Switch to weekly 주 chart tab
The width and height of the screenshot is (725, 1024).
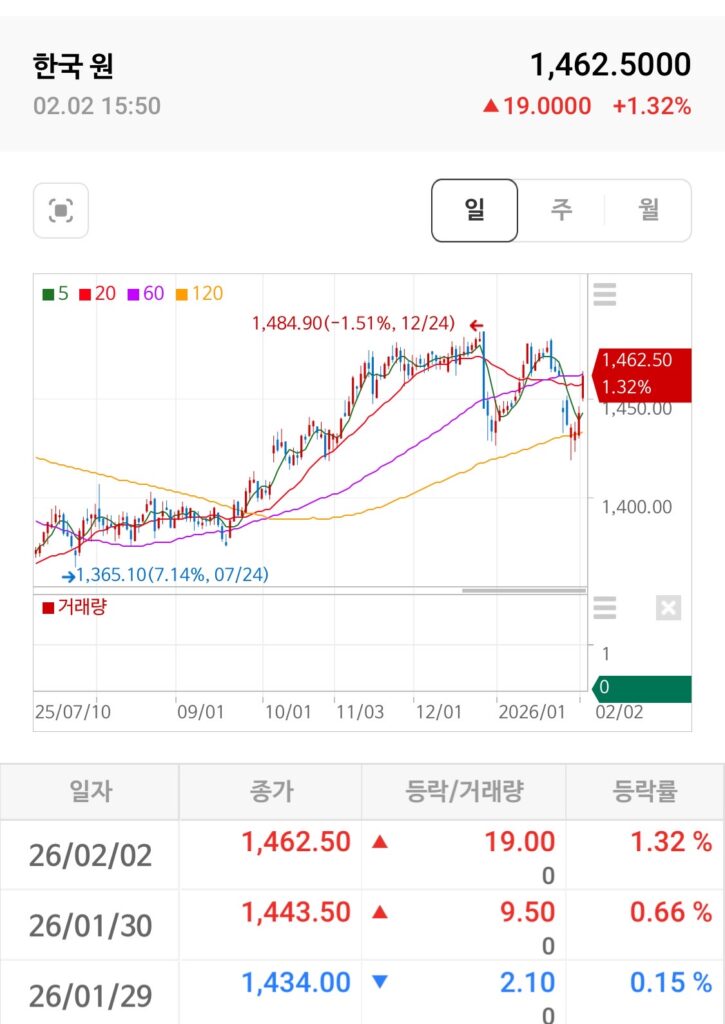pyautogui.click(x=561, y=210)
